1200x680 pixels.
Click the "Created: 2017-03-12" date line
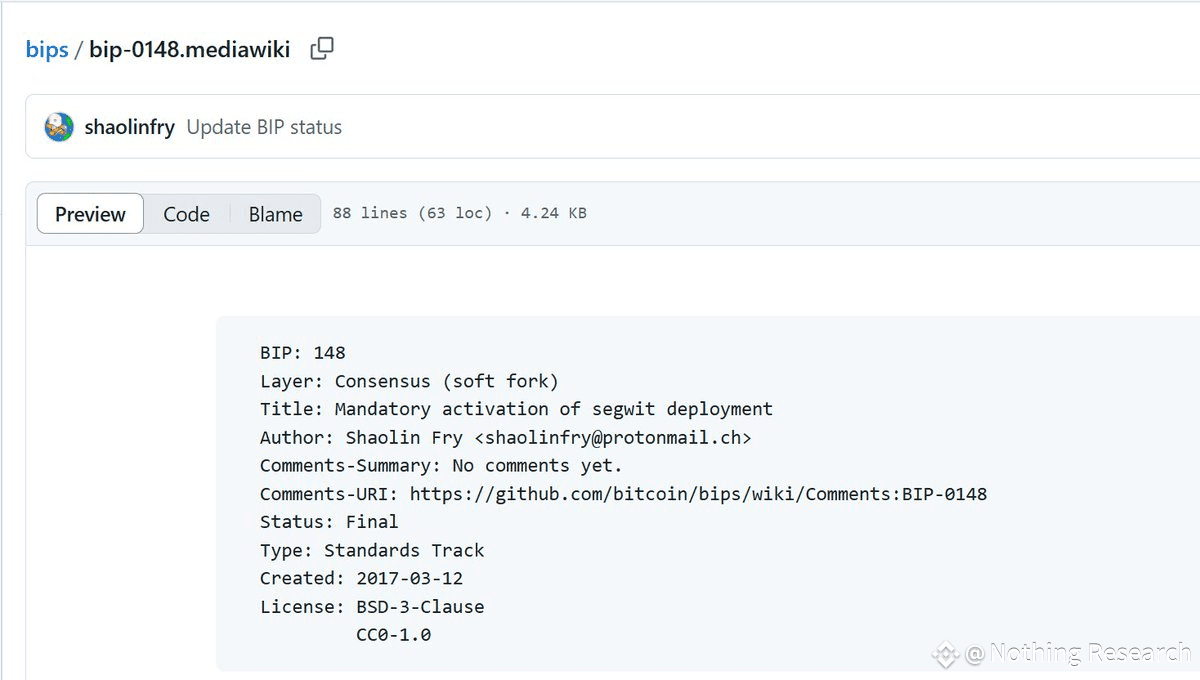coord(361,578)
